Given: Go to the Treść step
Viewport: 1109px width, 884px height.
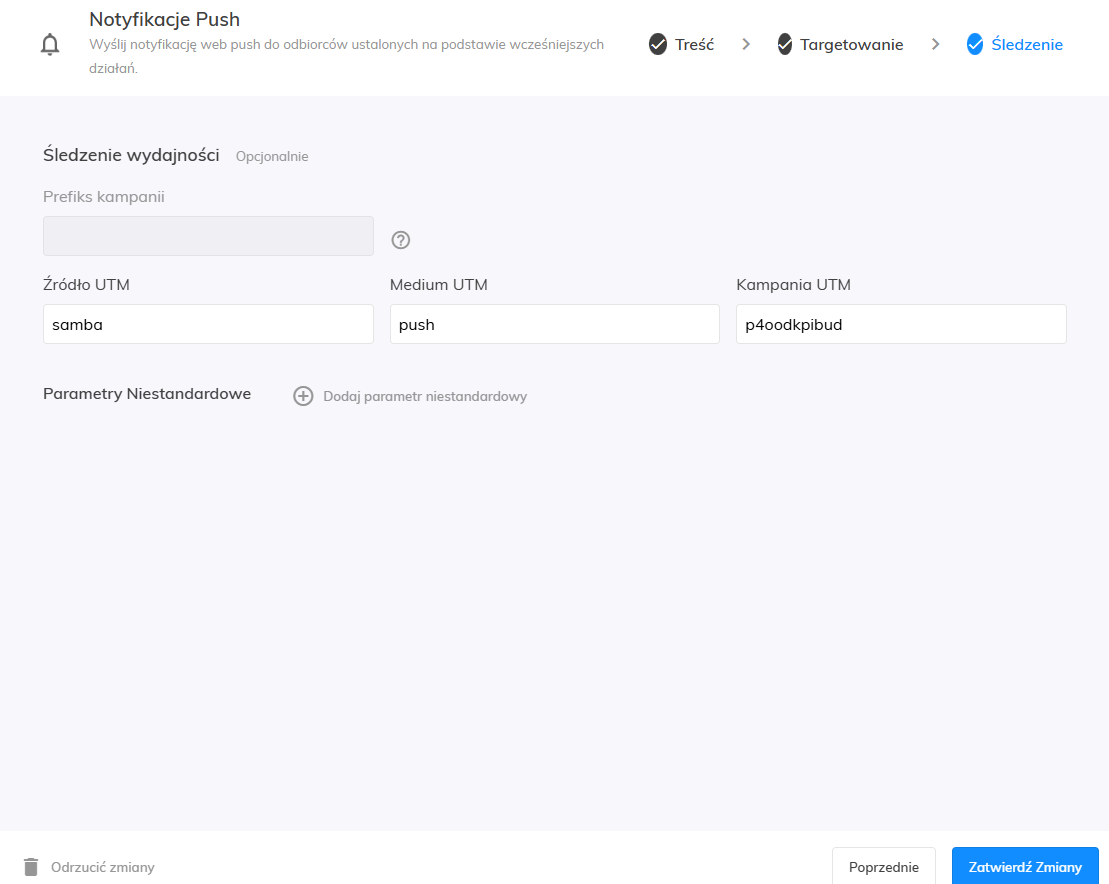Looking at the screenshot, I should pos(694,45).
